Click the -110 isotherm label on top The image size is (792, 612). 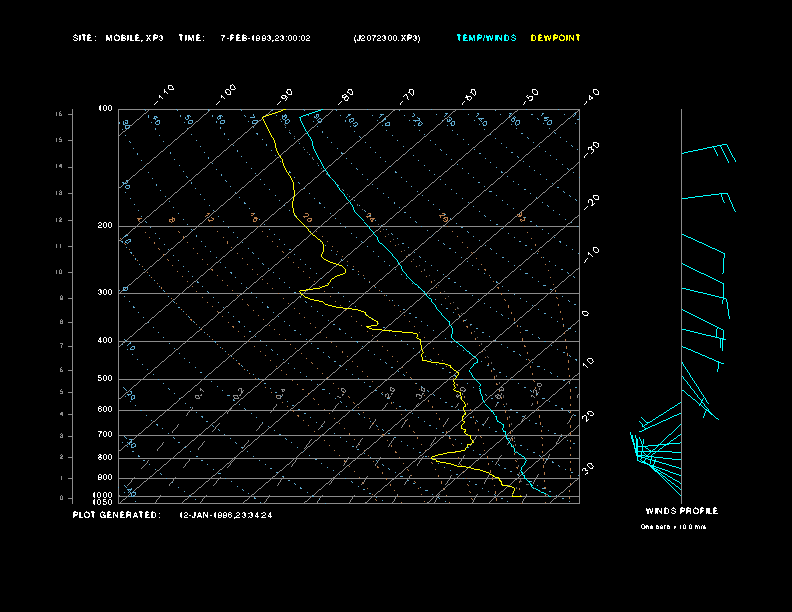(x=164, y=94)
